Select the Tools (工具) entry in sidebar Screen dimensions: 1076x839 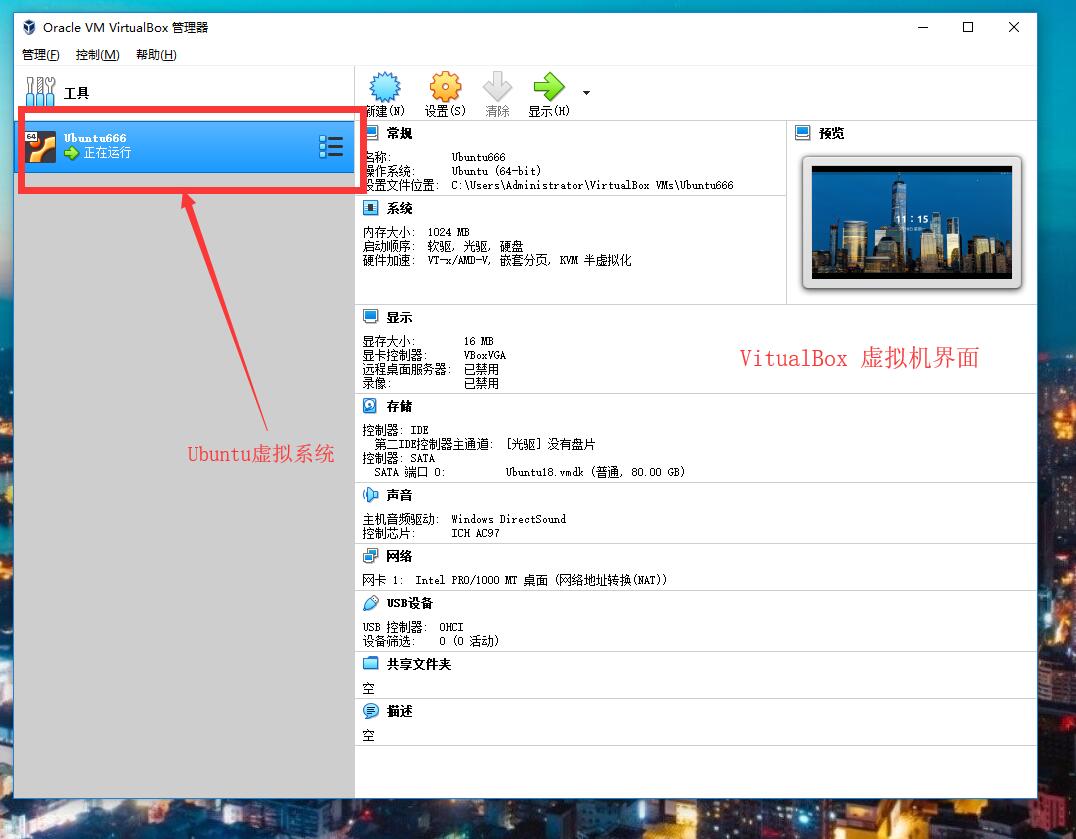(184, 93)
